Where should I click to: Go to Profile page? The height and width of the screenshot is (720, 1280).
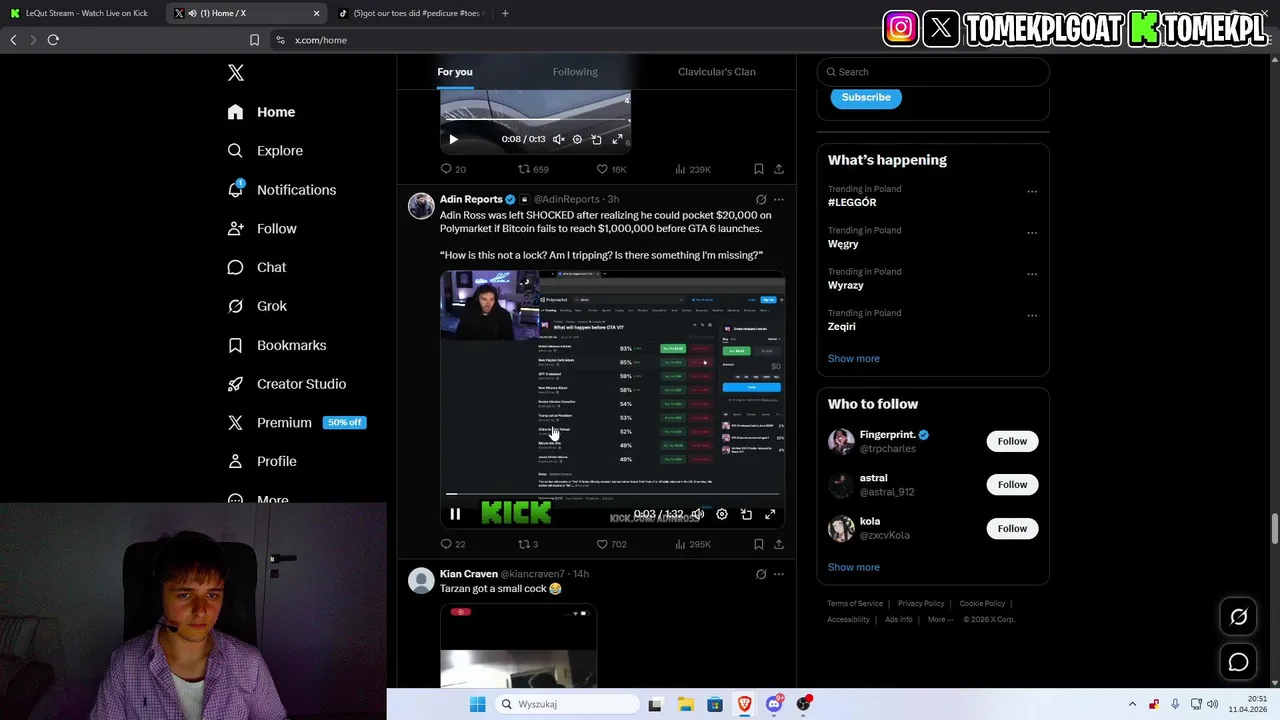tap(262, 462)
